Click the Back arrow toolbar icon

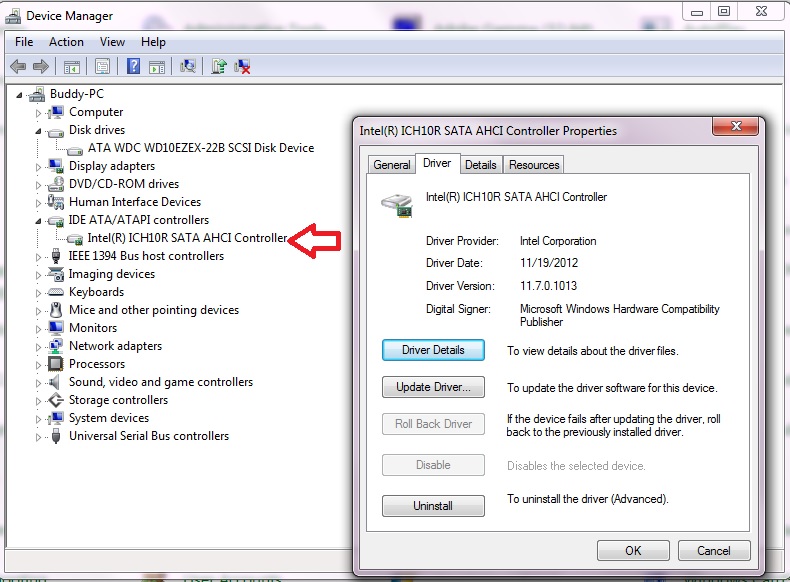tap(18, 66)
